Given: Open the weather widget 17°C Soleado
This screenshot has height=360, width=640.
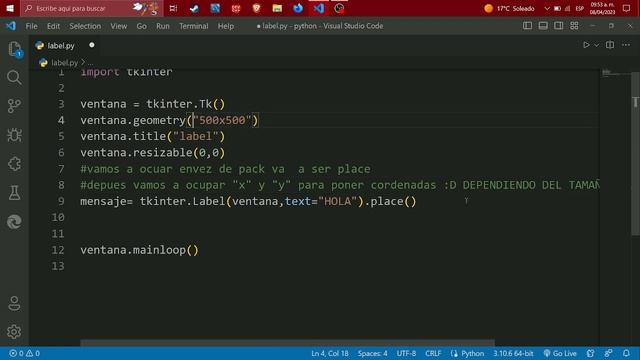Looking at the screenshot, I should pyautogui.click(x=509, y=8).
